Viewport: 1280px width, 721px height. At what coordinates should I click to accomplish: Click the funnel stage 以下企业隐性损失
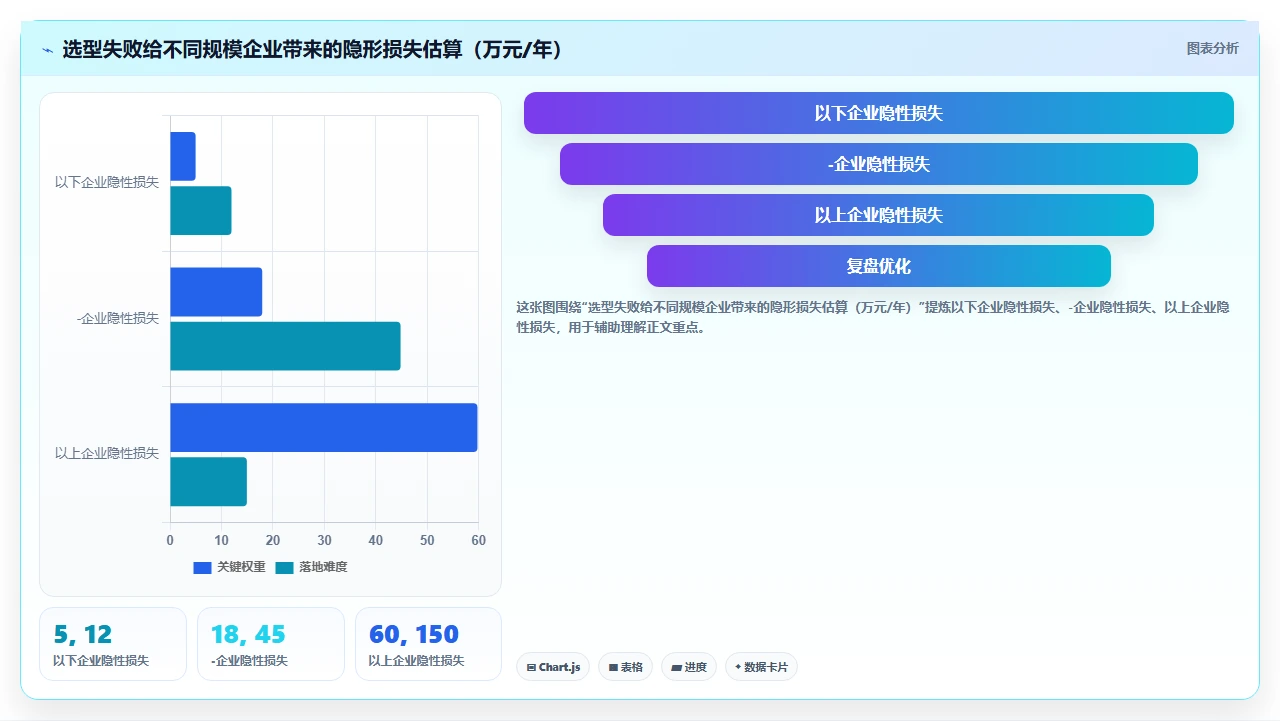[x=879, y=113]
